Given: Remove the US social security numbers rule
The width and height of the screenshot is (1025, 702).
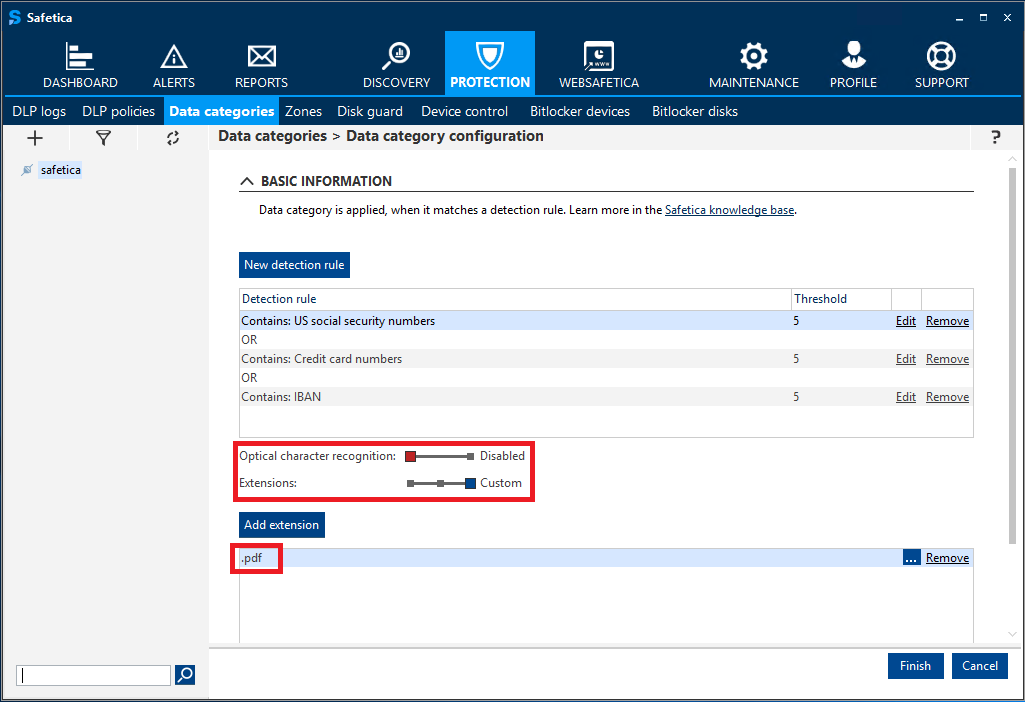Looking at the screenshot, I should point(947,321).
